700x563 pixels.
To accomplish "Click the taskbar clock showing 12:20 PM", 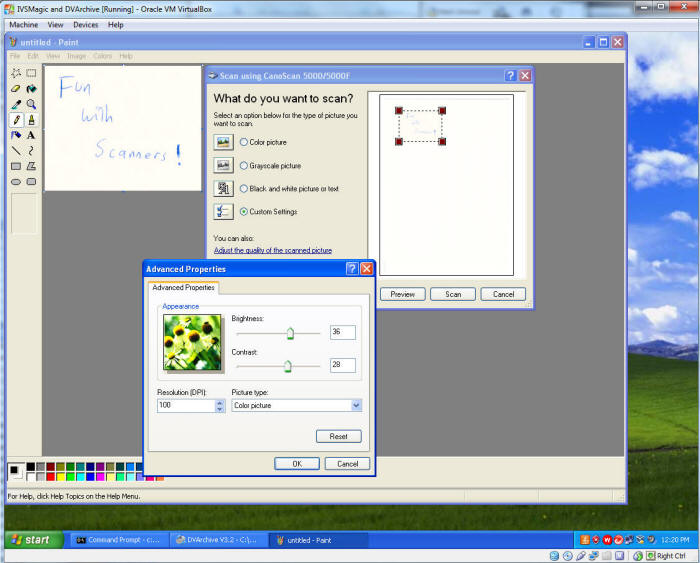I will (x=675, y=540).
